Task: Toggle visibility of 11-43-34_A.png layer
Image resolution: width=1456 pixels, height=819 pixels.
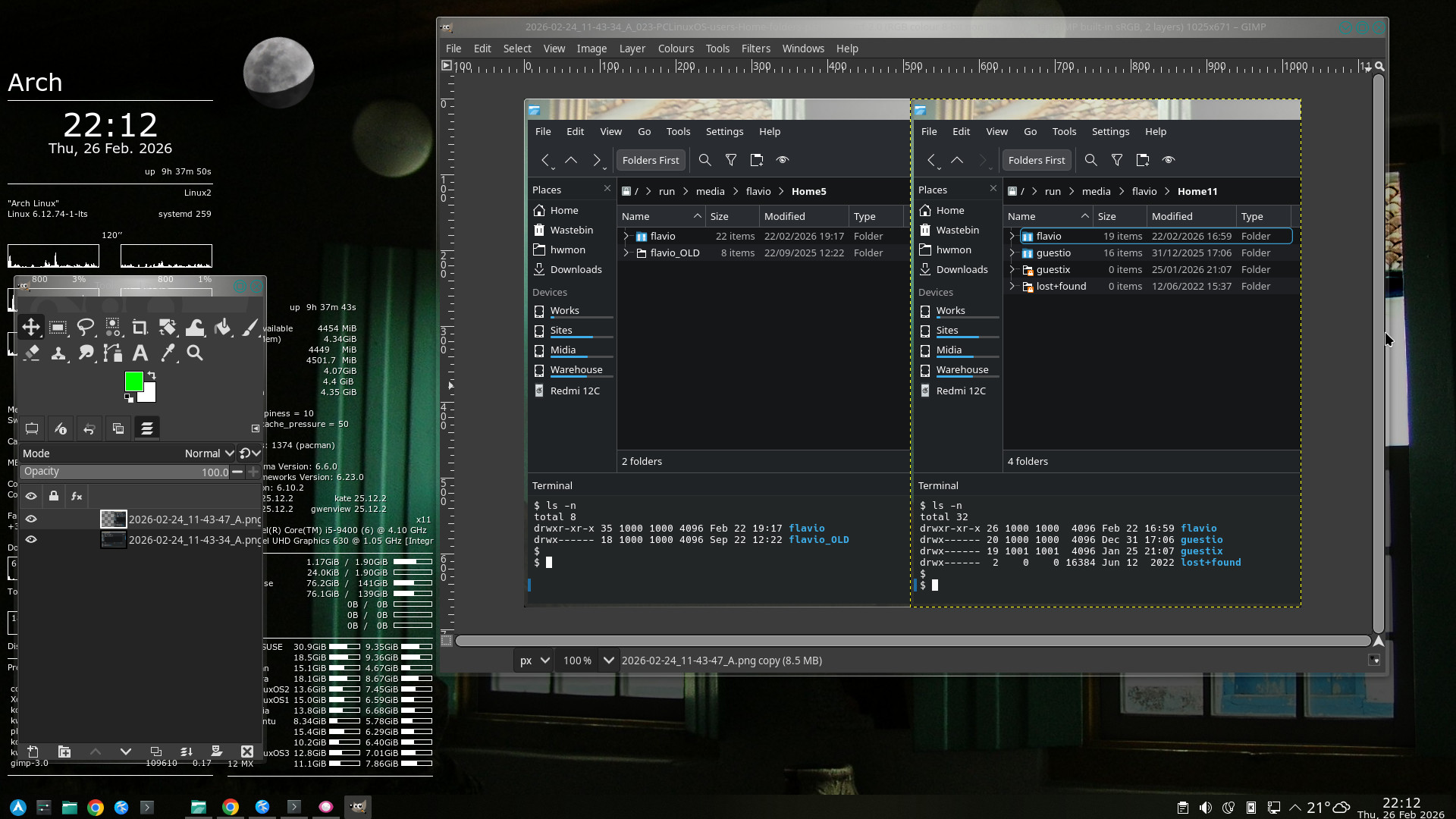Action: coord(31,540)
